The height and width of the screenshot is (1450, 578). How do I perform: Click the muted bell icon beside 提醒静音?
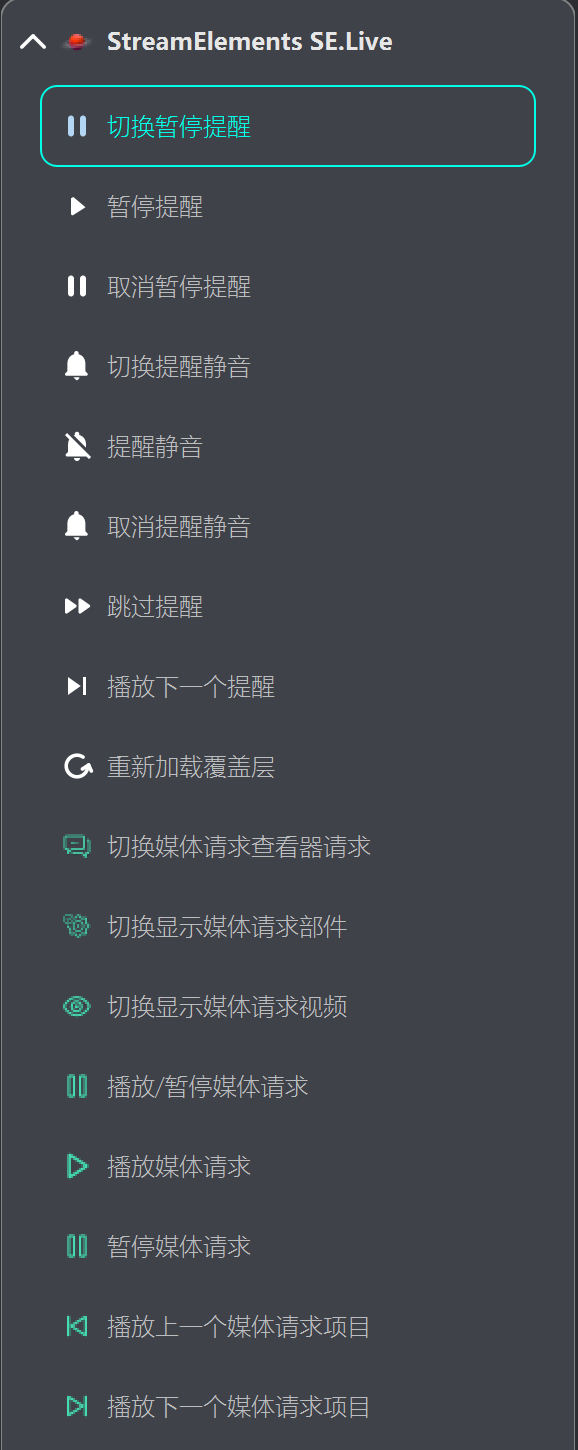pyautogui.click(x=77, y=446)
